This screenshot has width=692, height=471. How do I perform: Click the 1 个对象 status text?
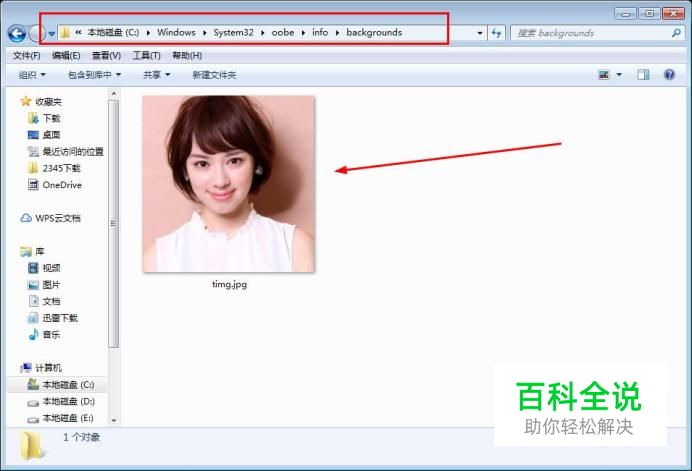click(82, 437)
